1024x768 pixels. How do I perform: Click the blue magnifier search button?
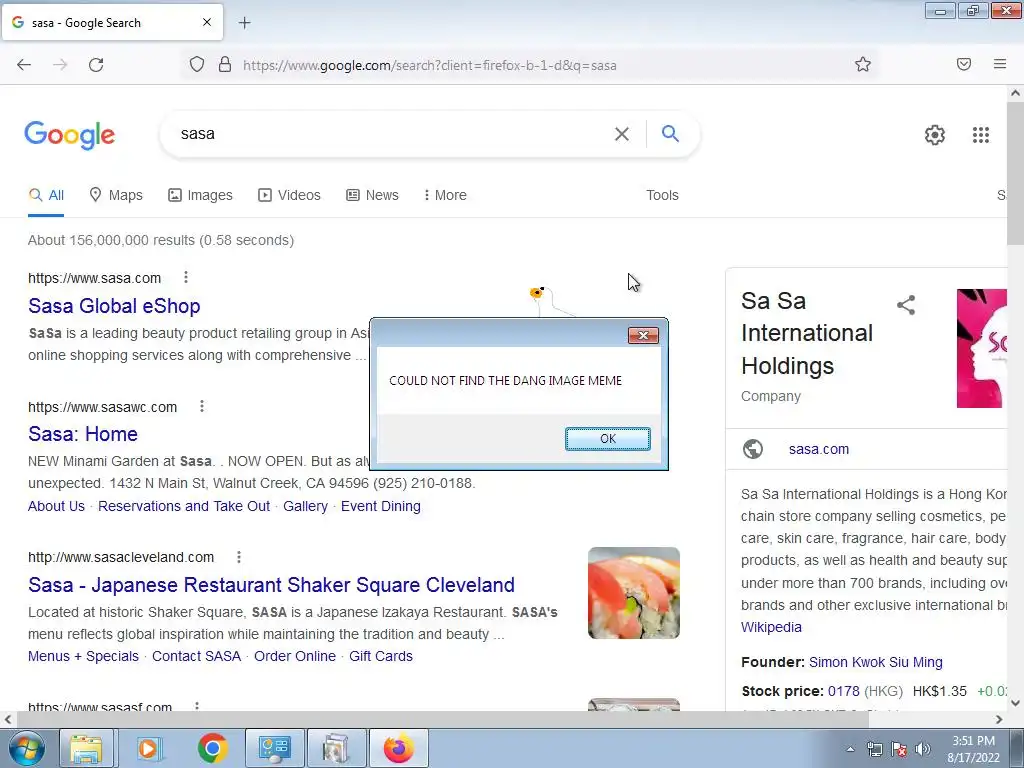click(x=670, y=133)
